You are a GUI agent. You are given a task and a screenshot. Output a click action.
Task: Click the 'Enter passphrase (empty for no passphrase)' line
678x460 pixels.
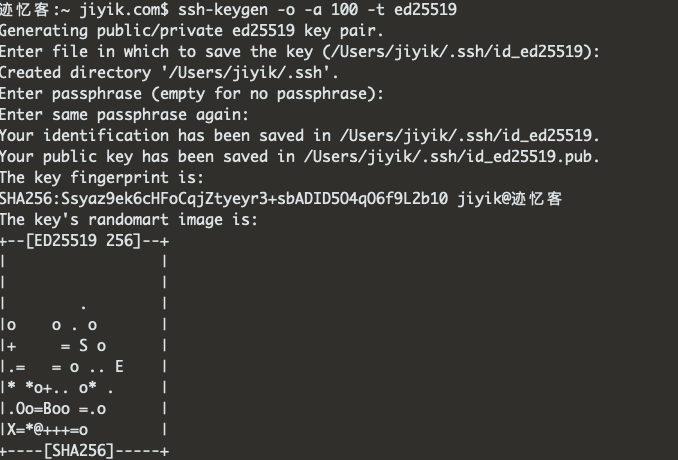(192, 94)
